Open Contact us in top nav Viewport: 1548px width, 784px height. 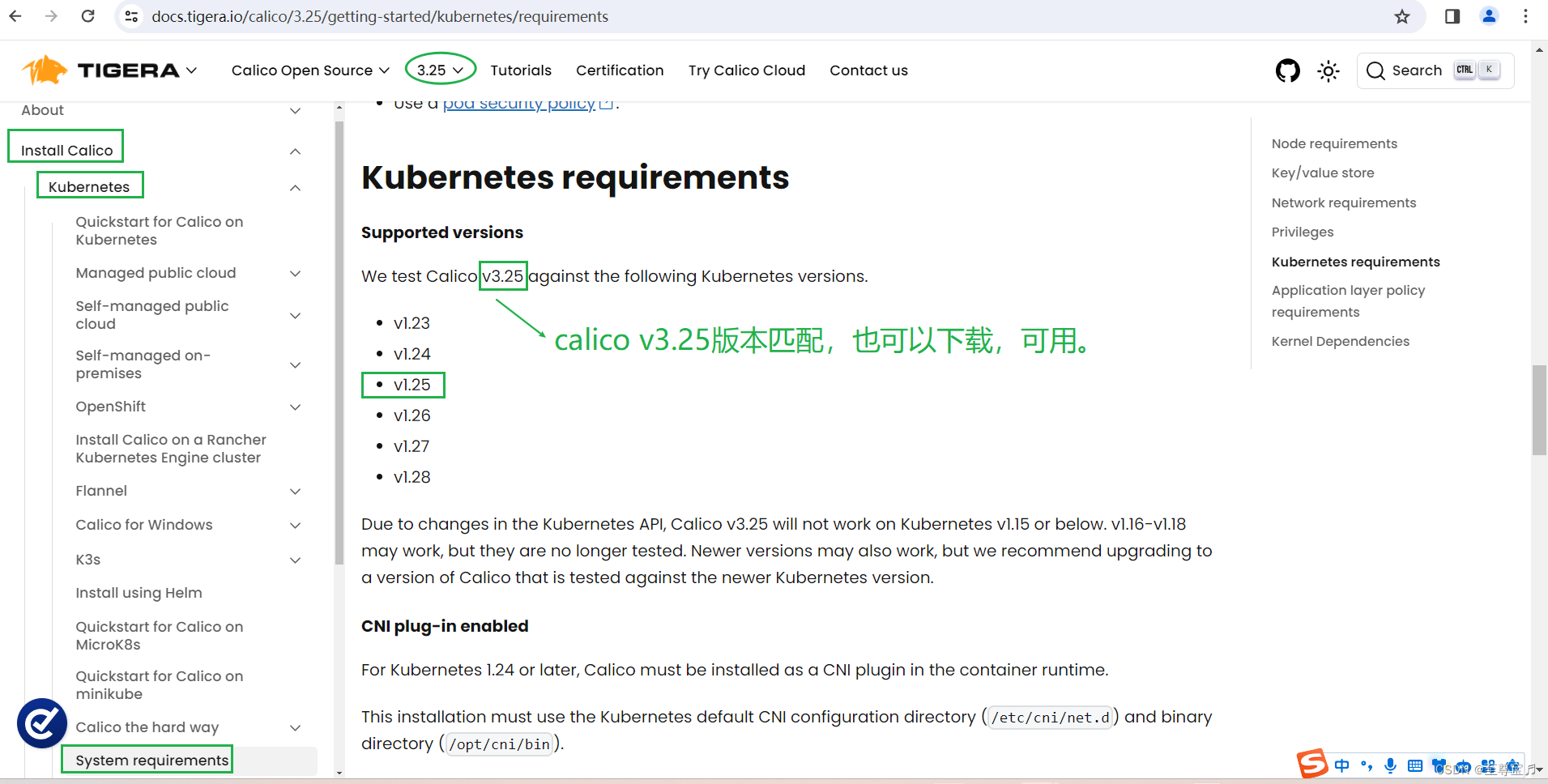tap(868, 70)
